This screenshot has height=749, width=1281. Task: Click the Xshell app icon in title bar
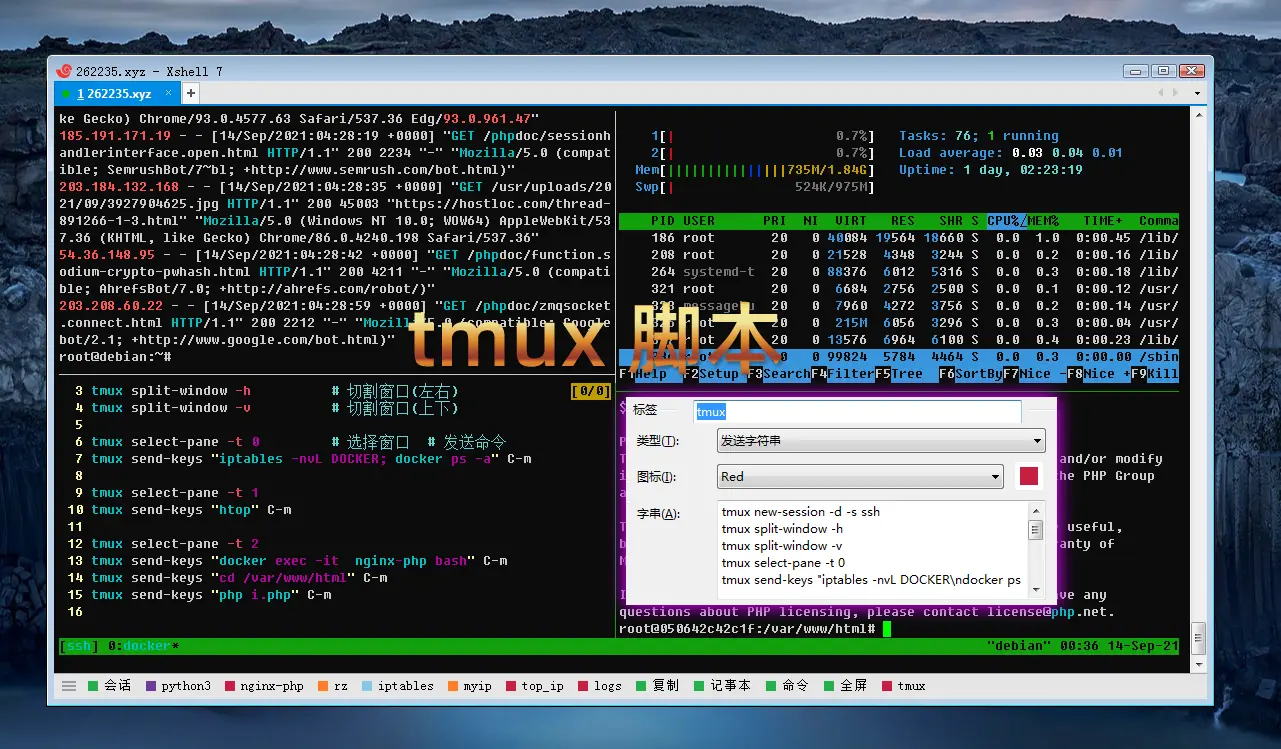coord(65,71)
